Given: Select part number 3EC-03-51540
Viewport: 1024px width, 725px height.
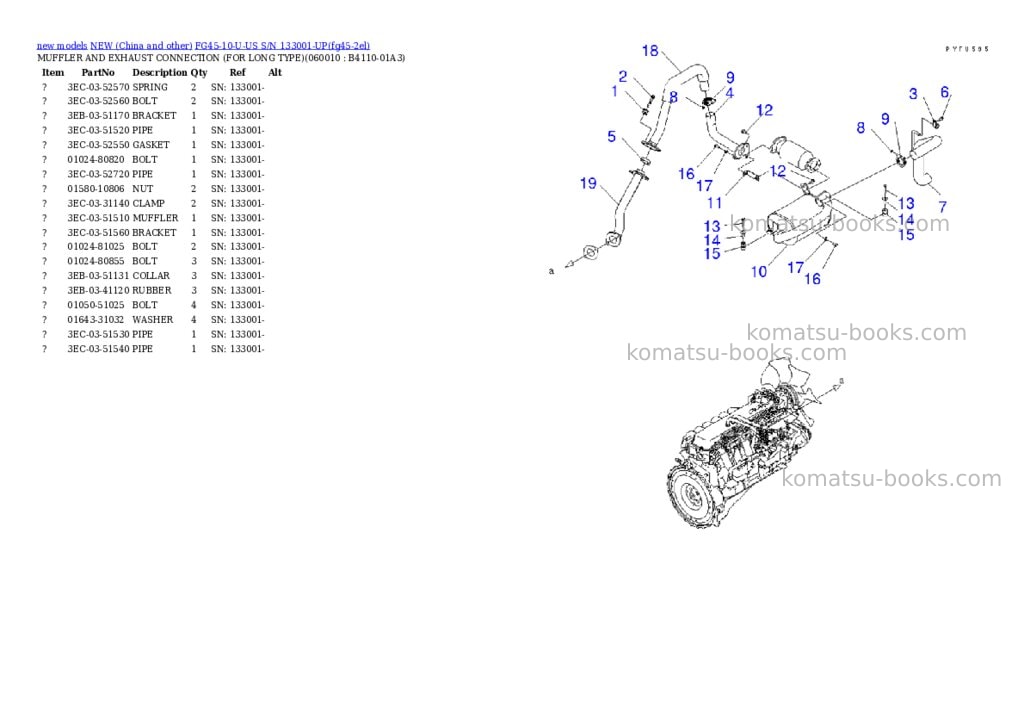Looking at the screenshot, I should [98, 349].
